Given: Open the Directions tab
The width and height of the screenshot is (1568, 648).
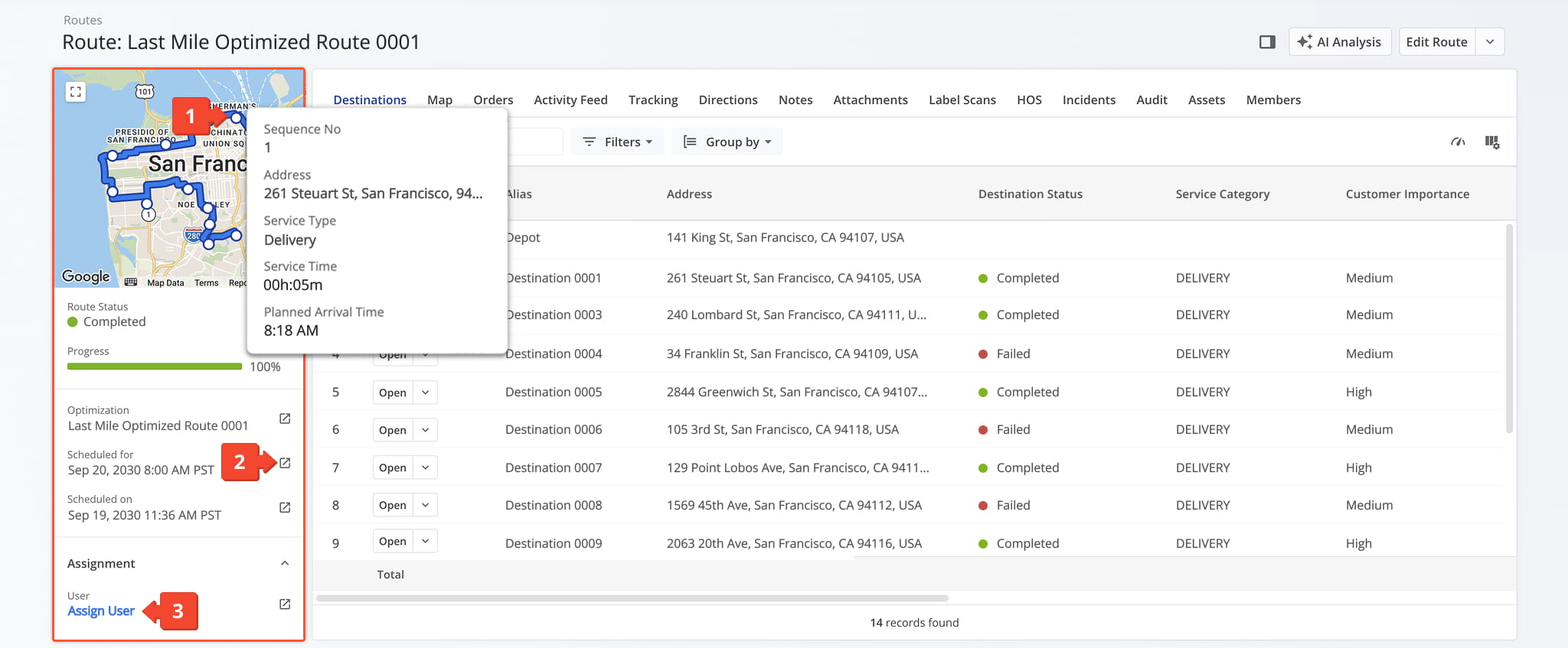Looking at the screenshot, I should click(x=728, y=100).
